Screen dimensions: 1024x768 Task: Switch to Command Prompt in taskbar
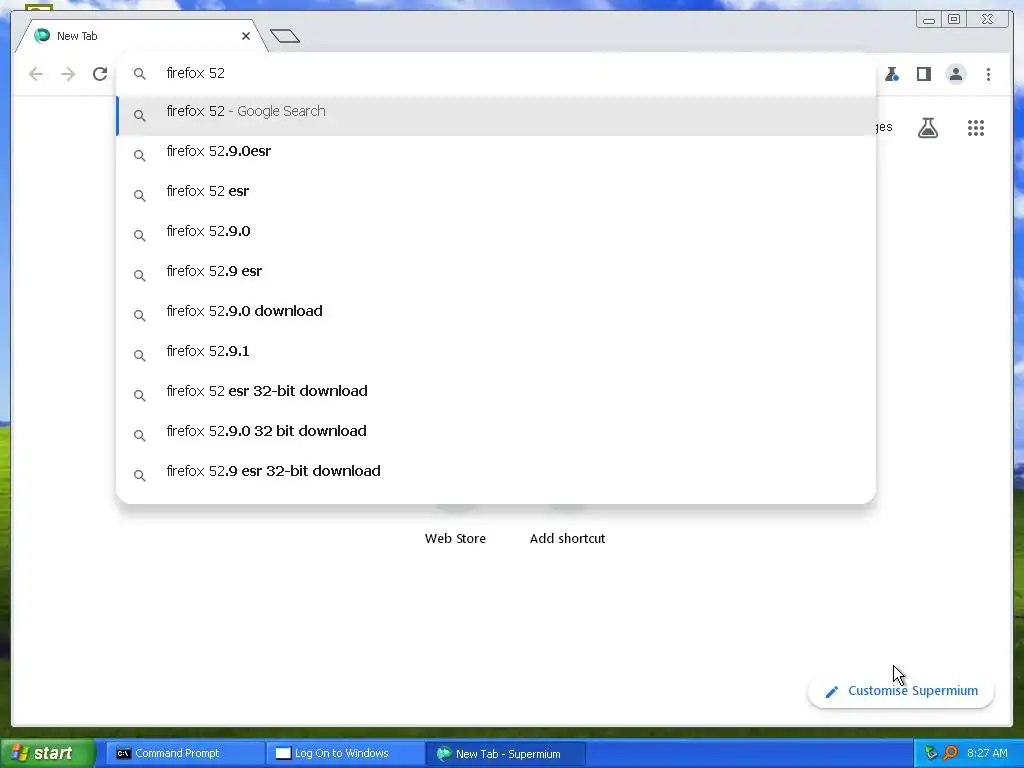(x=185, y=753)
